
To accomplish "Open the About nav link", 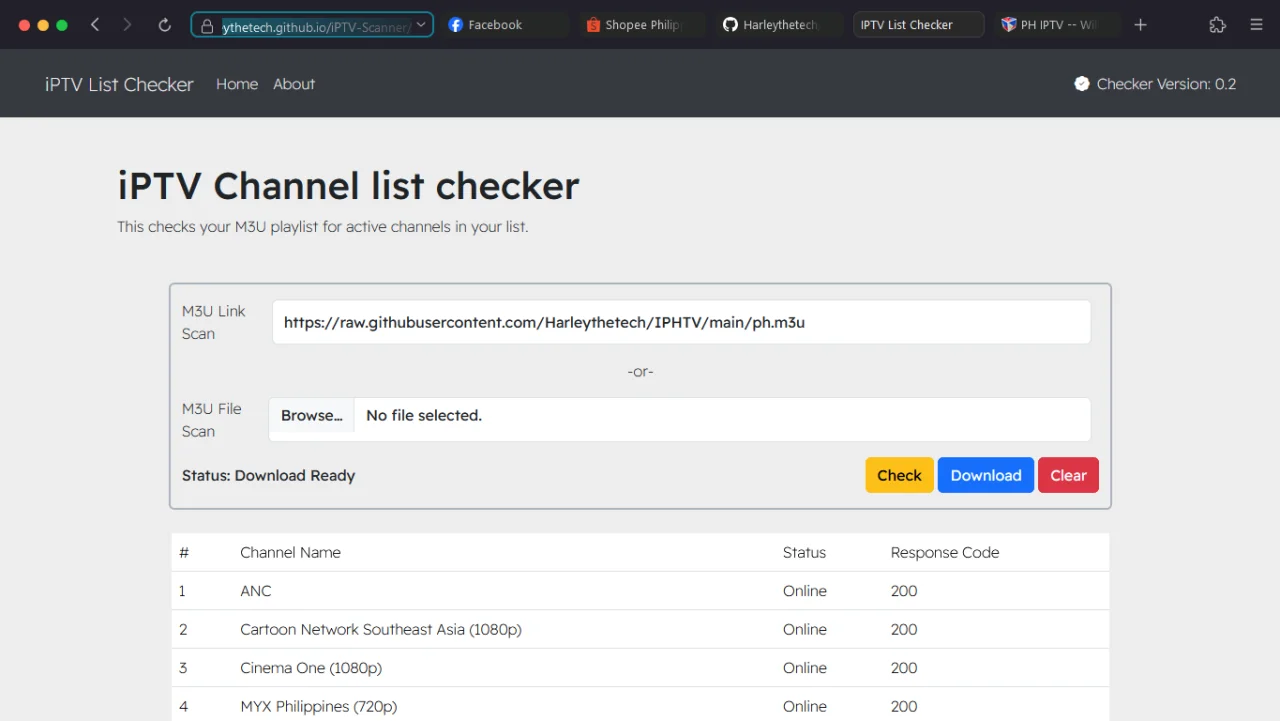I will [294, 84].
